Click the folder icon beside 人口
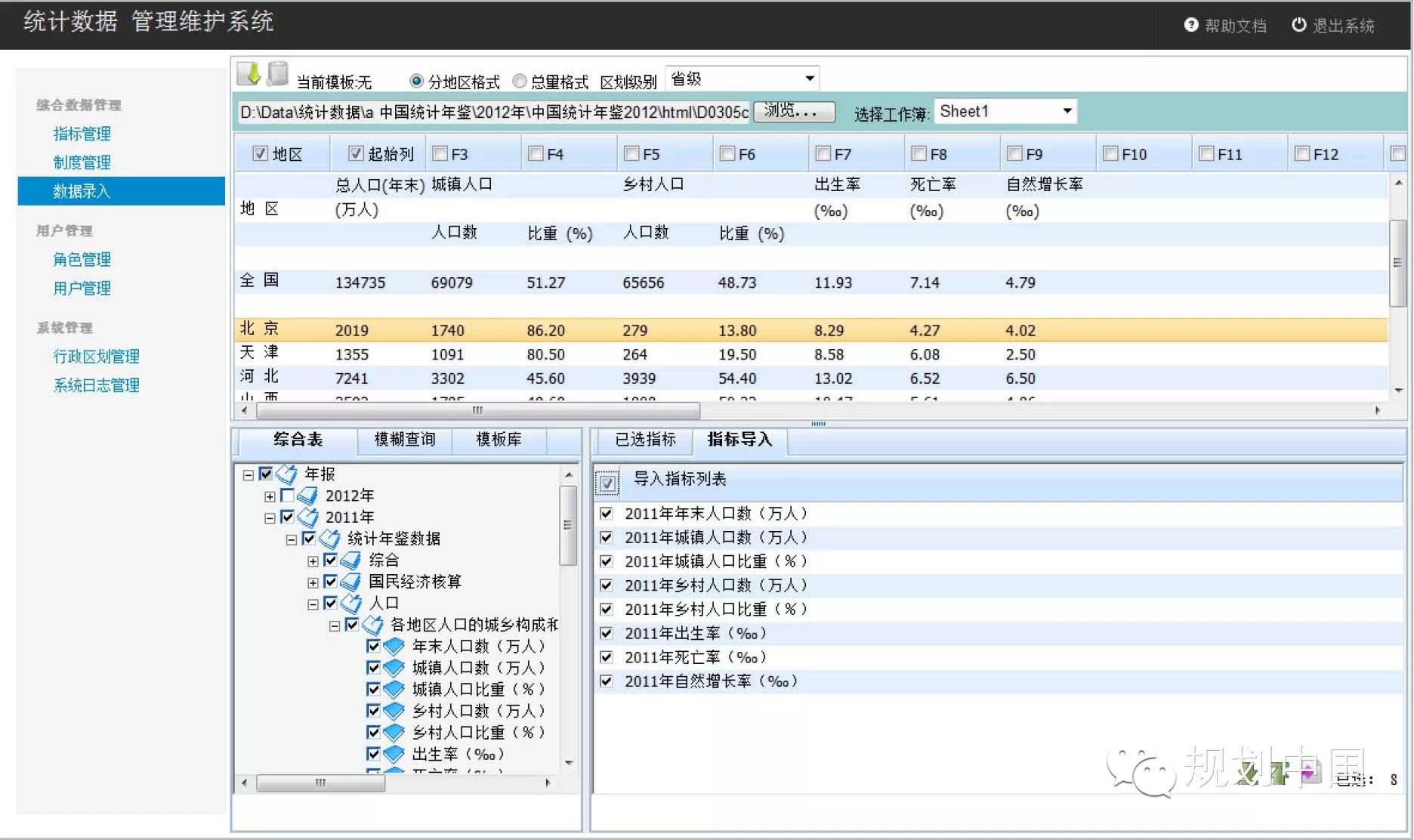This screenshot has height=840, width=1414. (350, 603)
